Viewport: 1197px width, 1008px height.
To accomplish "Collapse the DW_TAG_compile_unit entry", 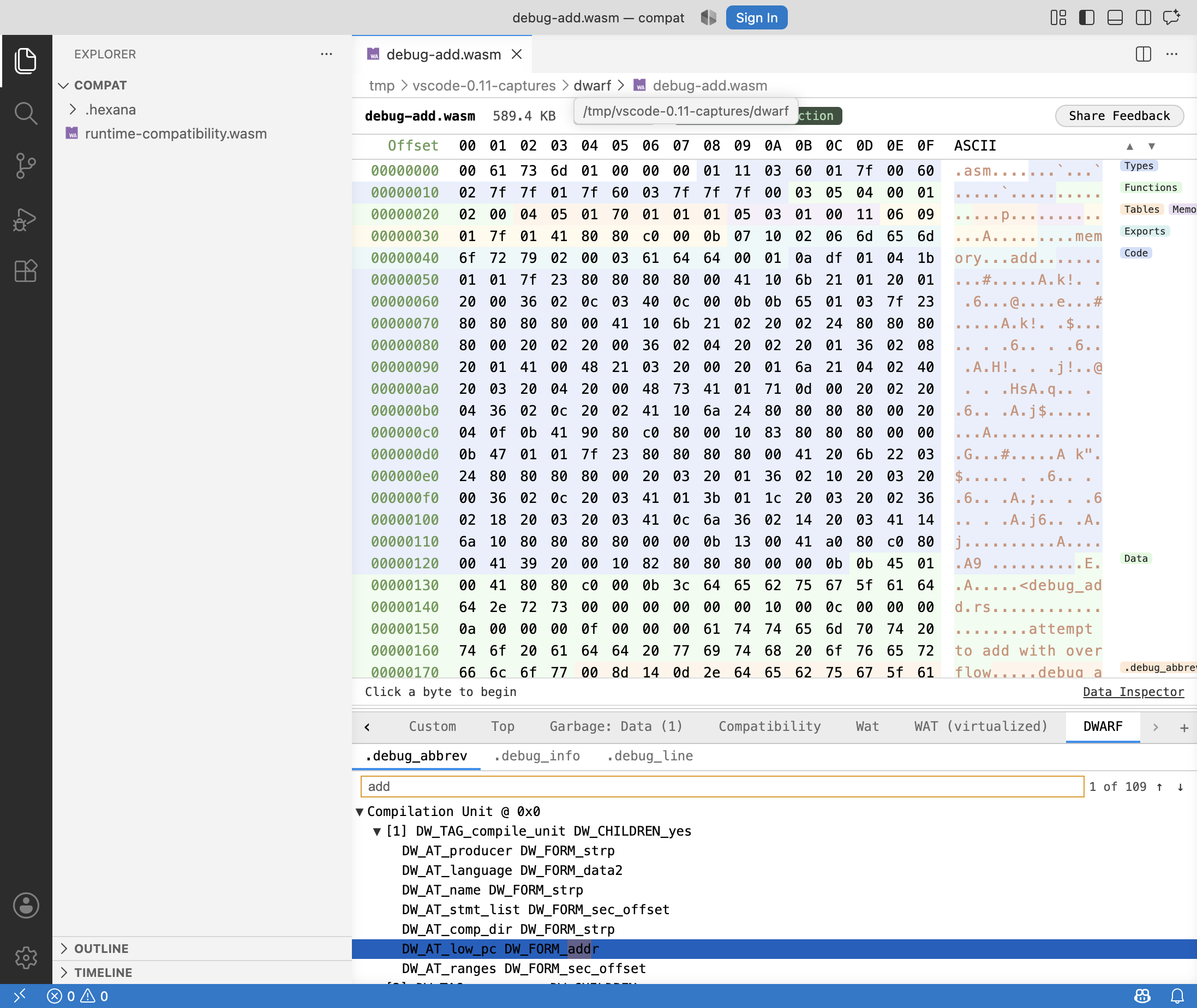I will (376, 831).
